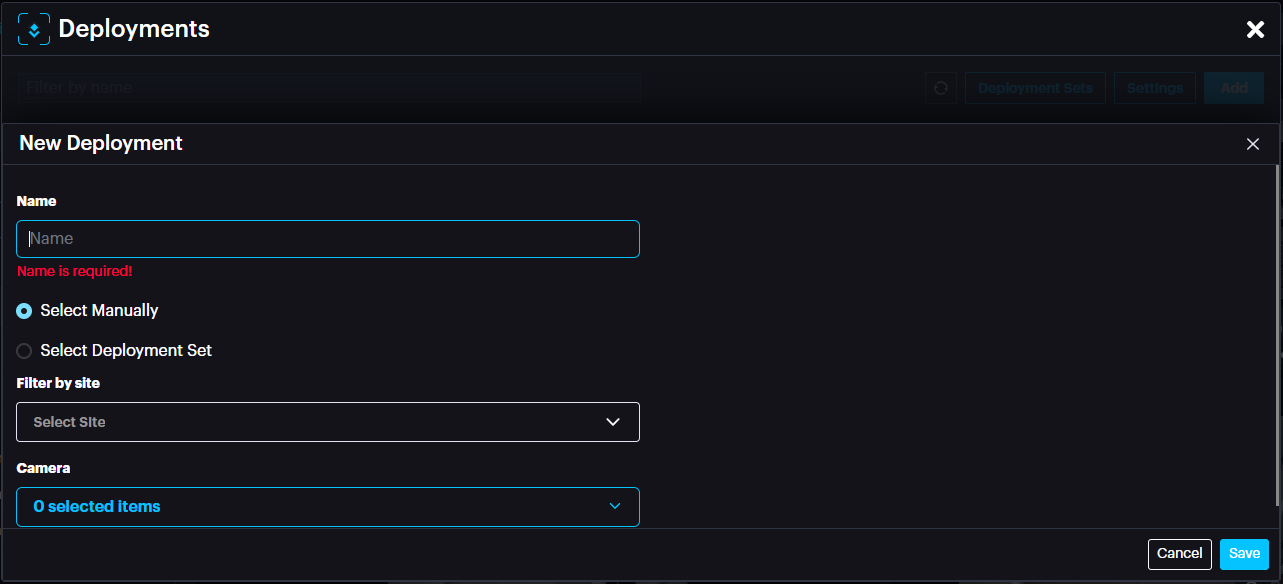Close the Deployments panel with the large X

click(x=1255, y=30)
